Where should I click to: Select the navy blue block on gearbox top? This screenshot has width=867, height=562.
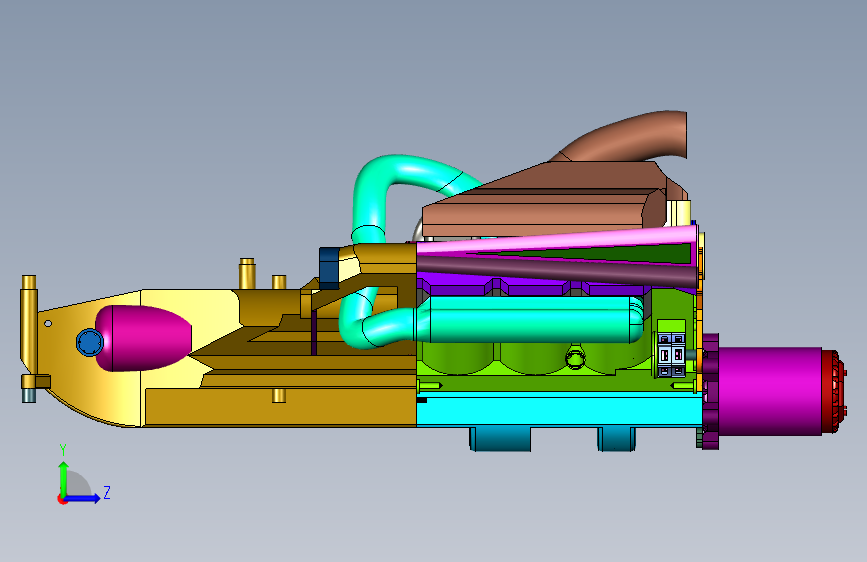(x=329, y=268)
